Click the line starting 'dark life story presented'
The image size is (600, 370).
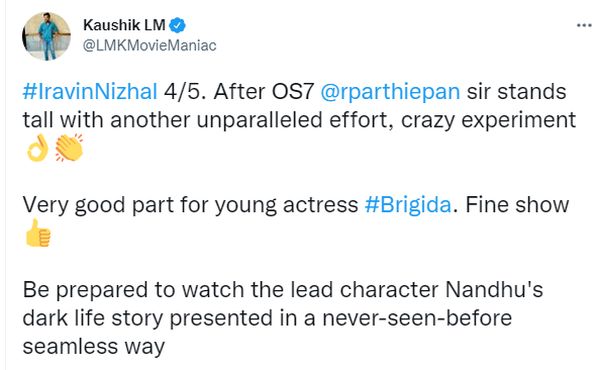[267, 318]
